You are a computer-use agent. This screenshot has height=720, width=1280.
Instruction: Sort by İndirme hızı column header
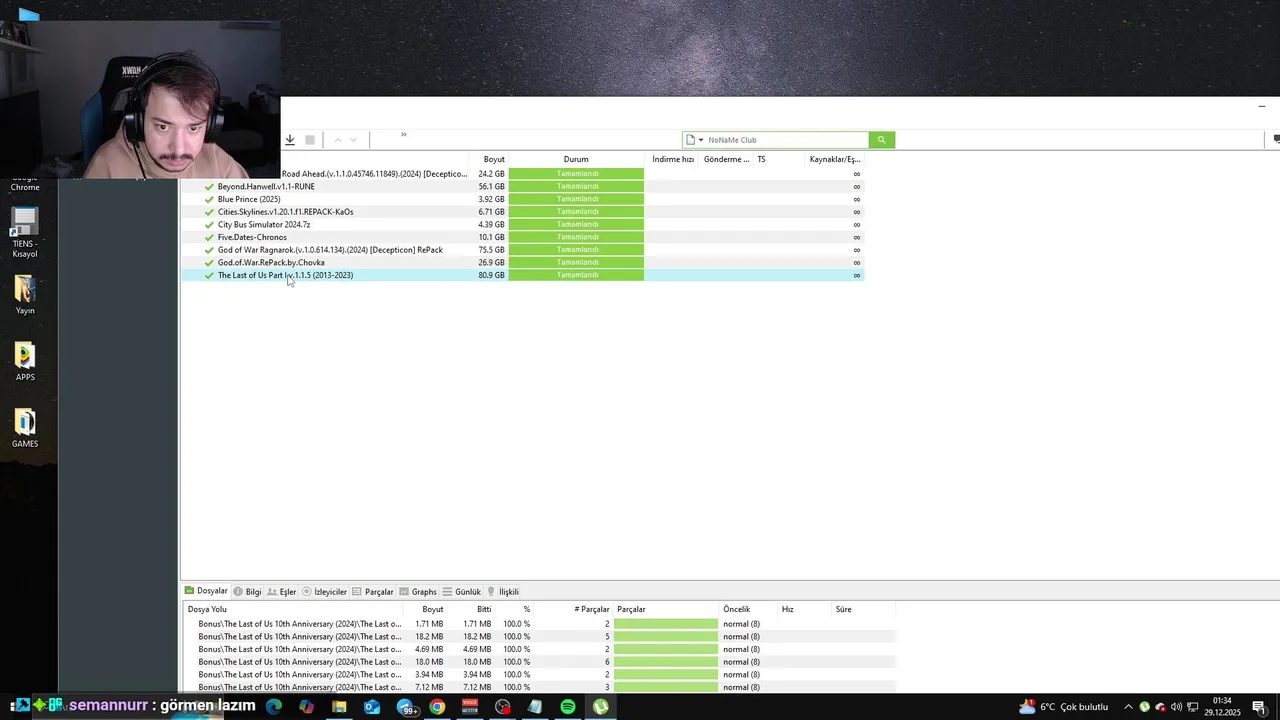tap(672, 159)
